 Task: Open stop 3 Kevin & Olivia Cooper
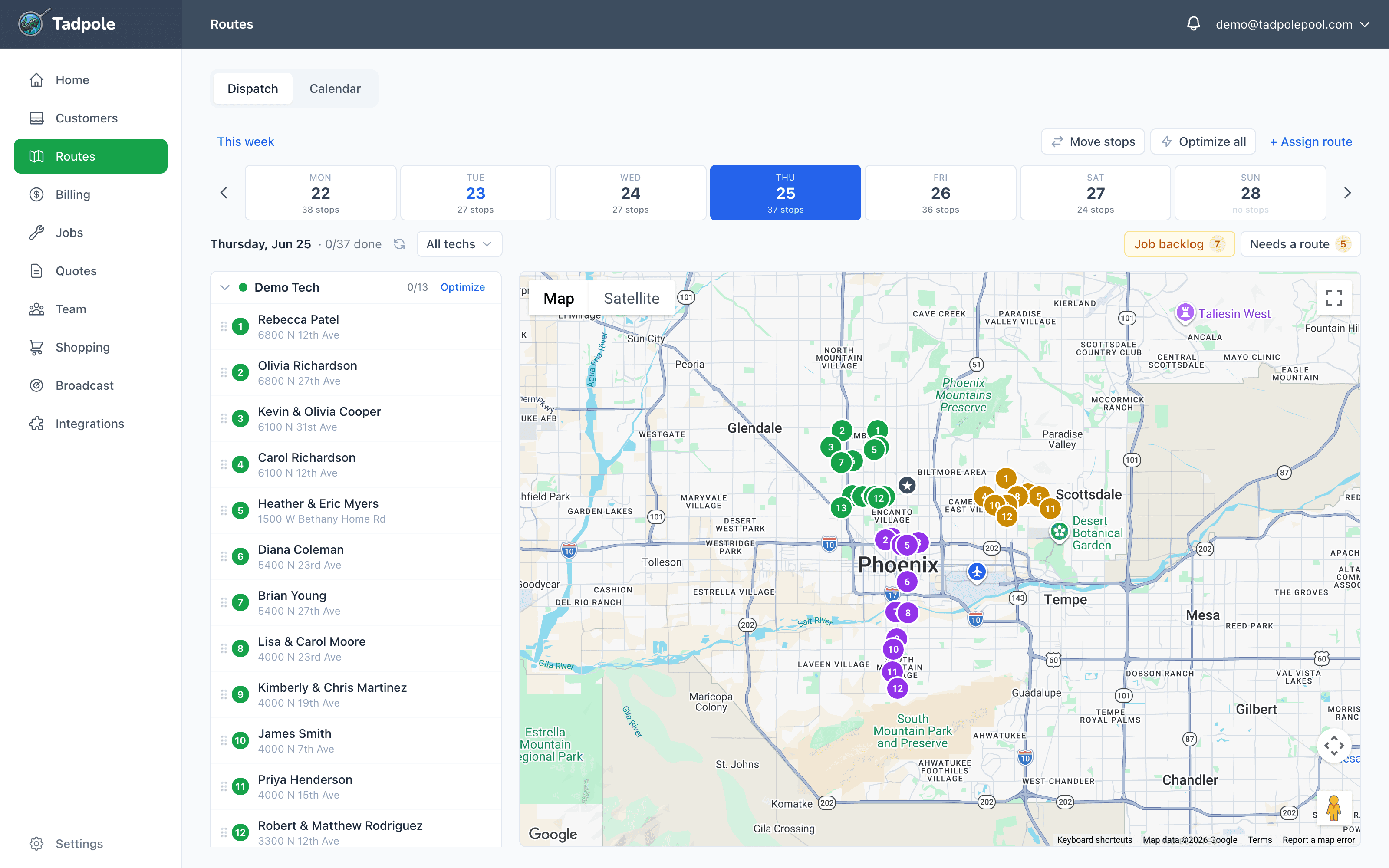pos(356,418)
